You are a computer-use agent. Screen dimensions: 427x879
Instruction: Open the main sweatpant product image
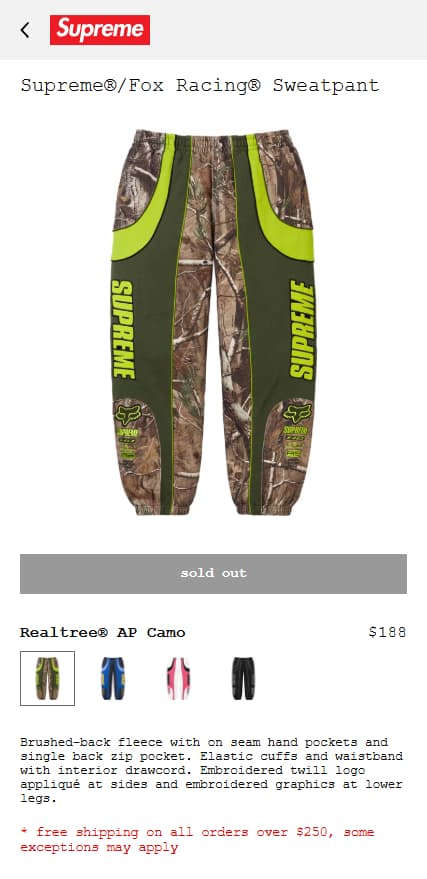pos(214,322)
